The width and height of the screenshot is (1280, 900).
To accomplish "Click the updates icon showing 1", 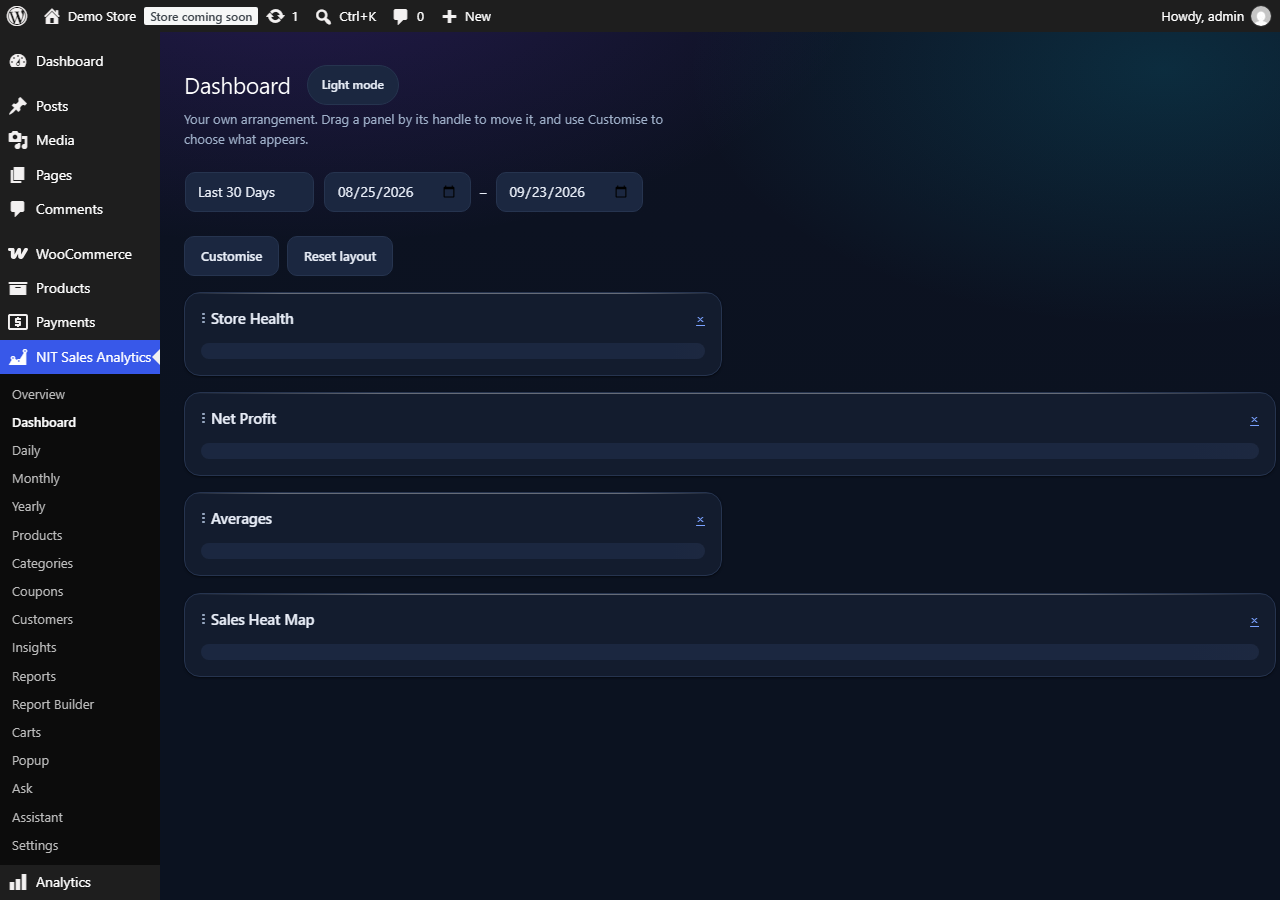I will pos(276,16).
